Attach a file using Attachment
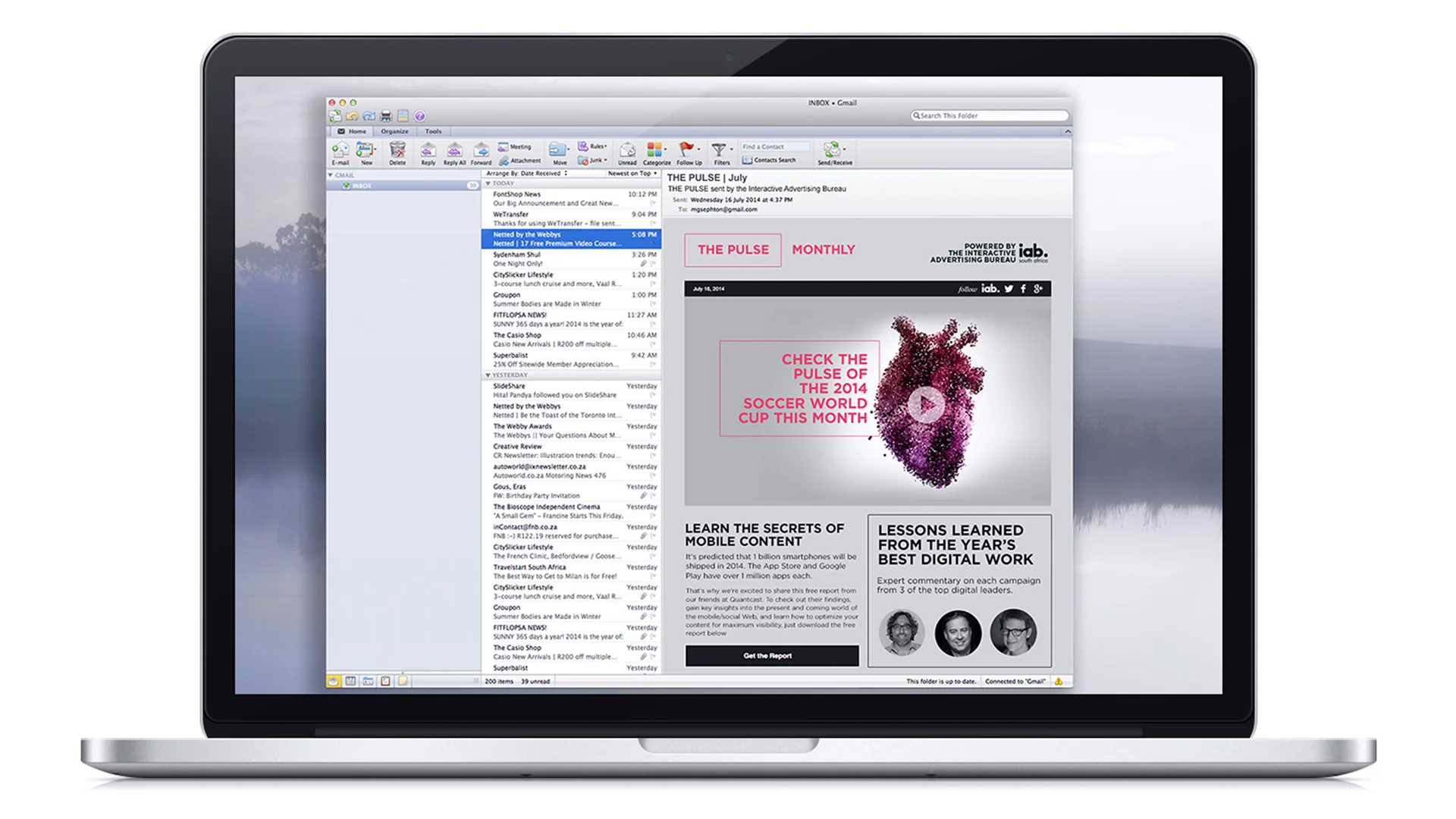 [x=522, y=160]
